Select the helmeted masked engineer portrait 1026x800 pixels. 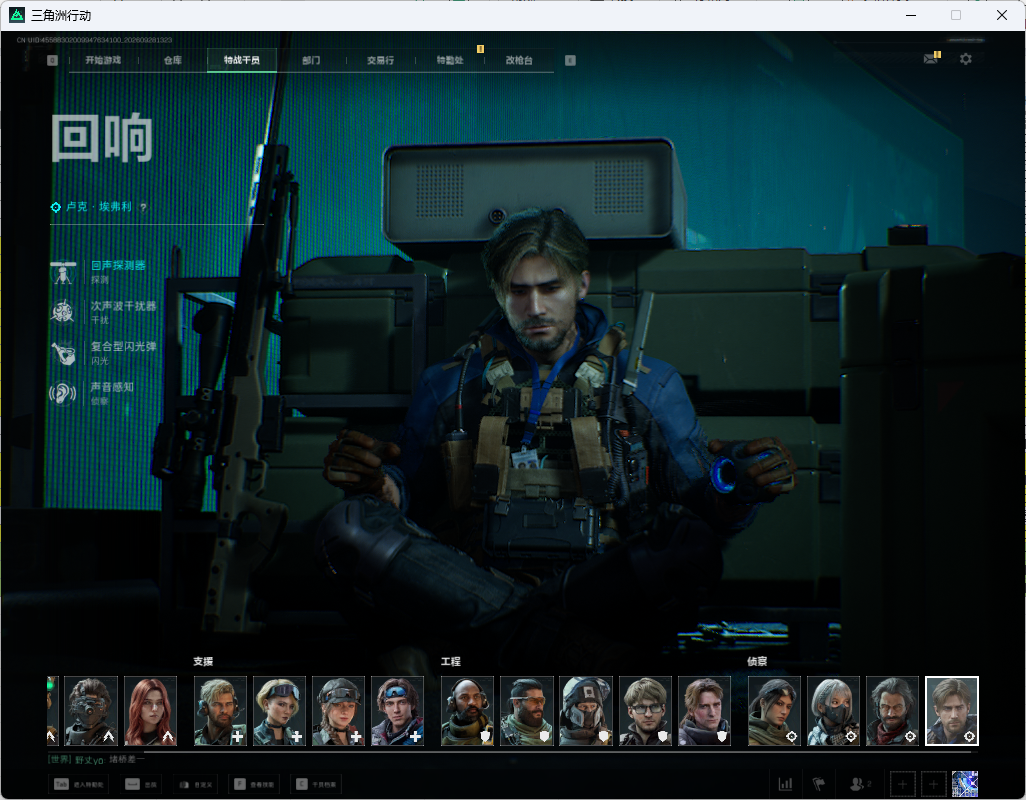tap(586, 711)
